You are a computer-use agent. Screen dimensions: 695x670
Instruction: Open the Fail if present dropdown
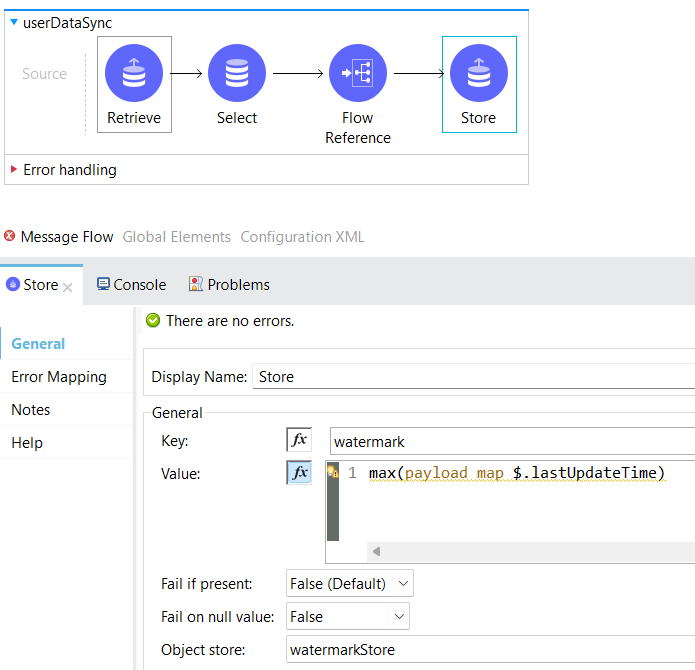350,584
